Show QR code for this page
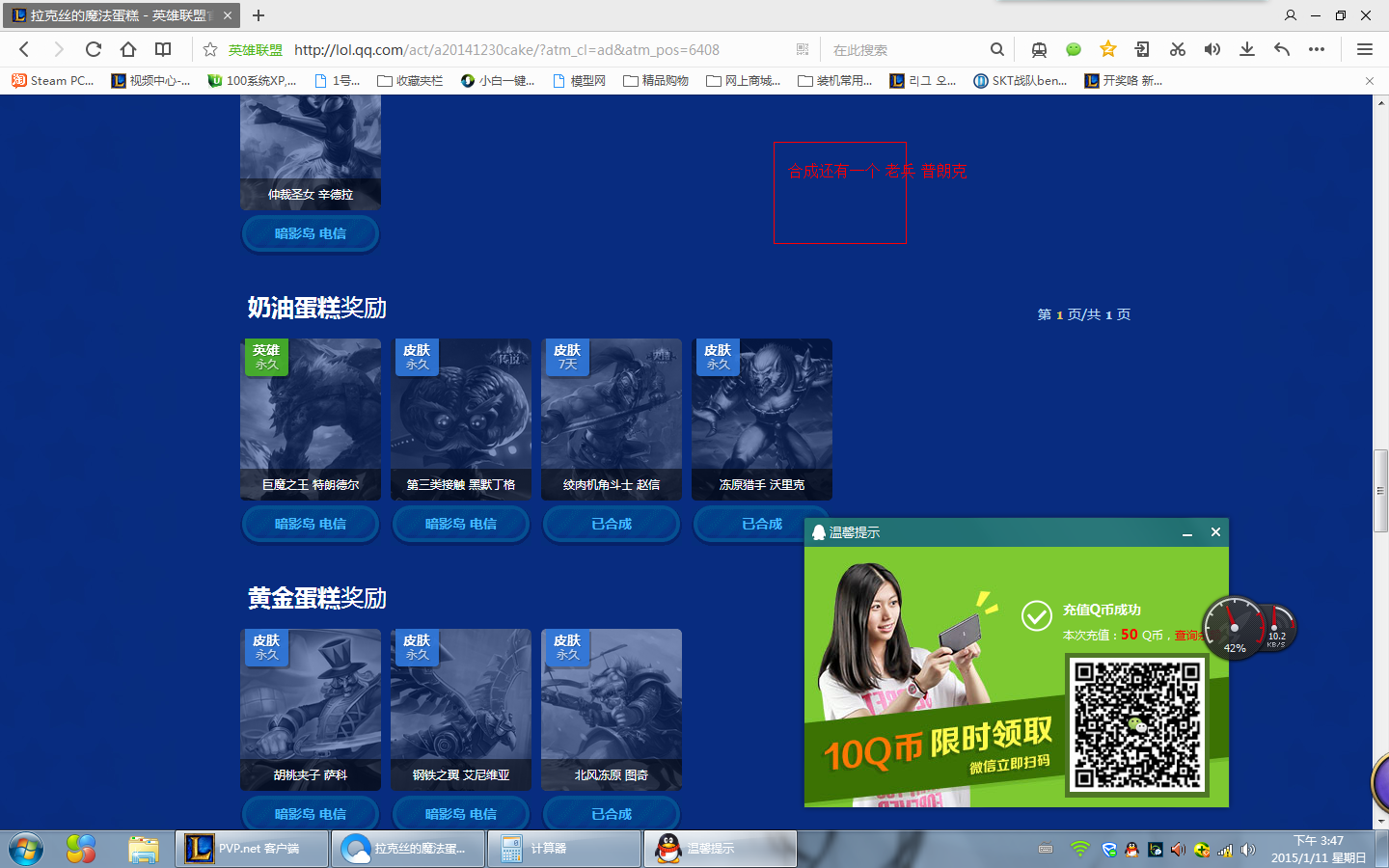The image size is (1389, 868). coord(803,49)
